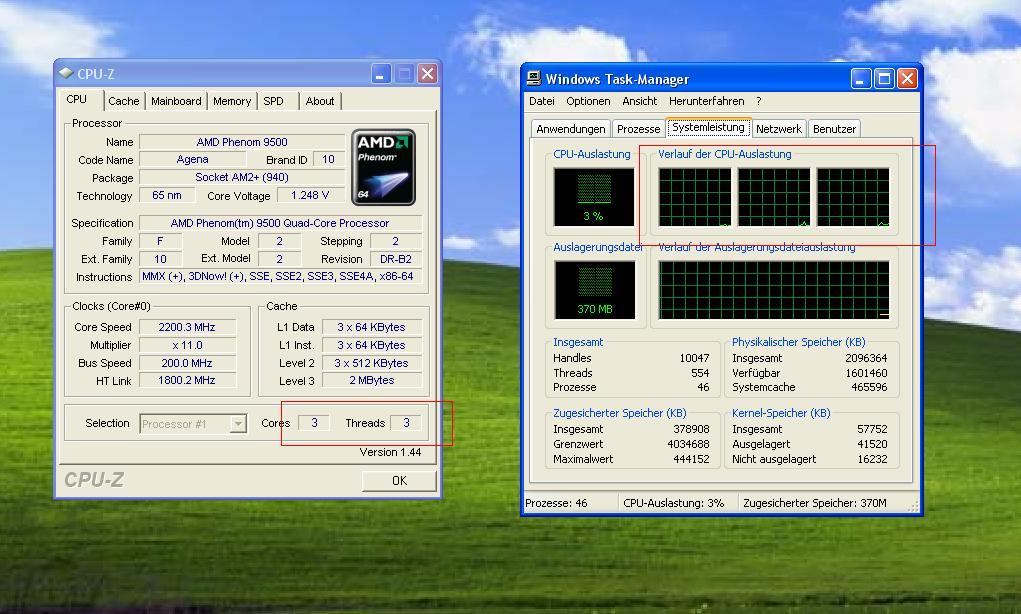
Task: Click the Grenzwert value 4034688
Action: pos(688,444)
